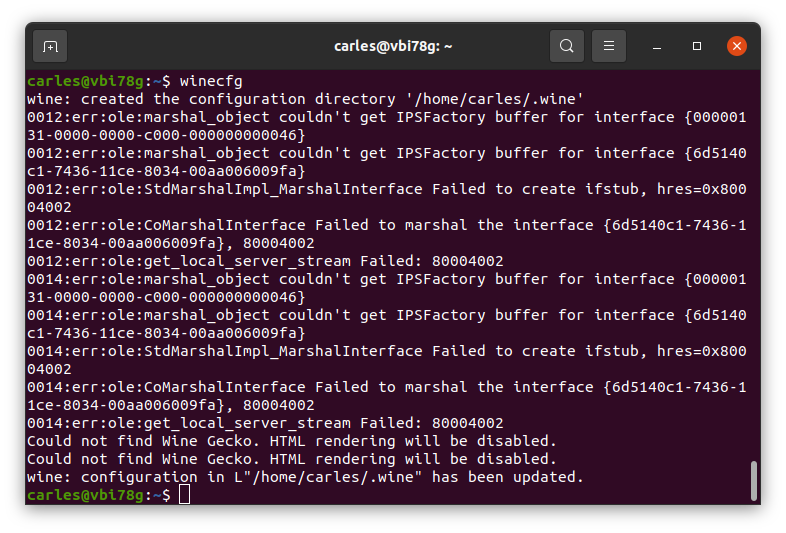Click the cursor block at bottom prompt
The width and height of the screenshot is (786, 533).
(x=184, y=494)
